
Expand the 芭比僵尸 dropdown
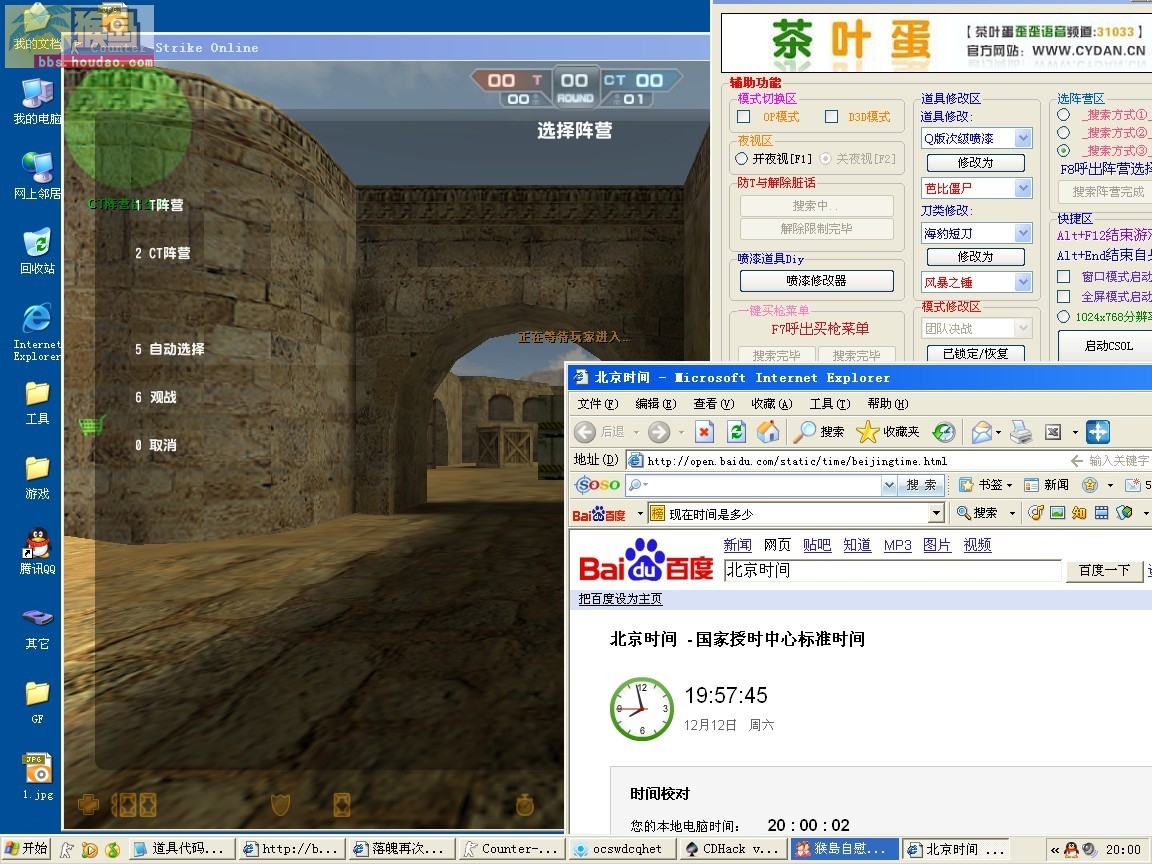tap(1023, 188)
